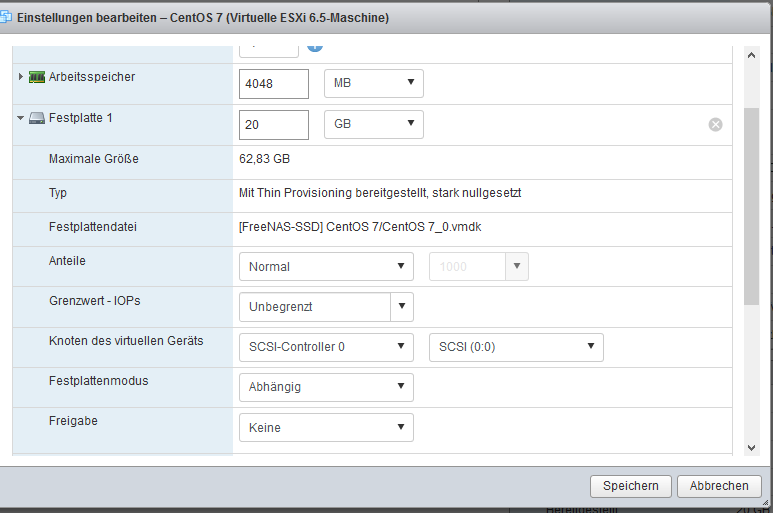This screenshot has height=513, width=773.
Task: Click the Abbrechen button
Action: coord(719,486)
